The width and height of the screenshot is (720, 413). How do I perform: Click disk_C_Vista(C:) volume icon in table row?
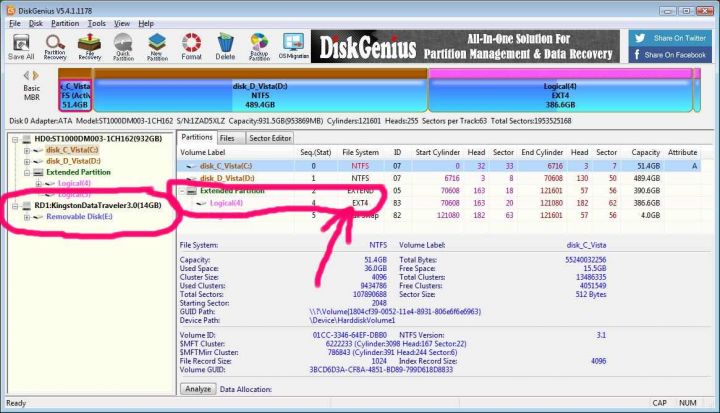pyautogui.click(x=191, y=166)
